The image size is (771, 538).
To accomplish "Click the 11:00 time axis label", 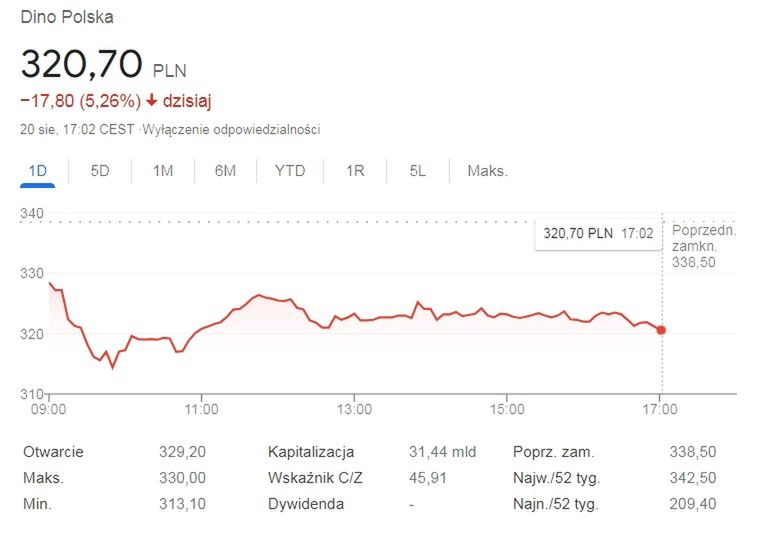I will pyautogui.click(x=202, y=409).
